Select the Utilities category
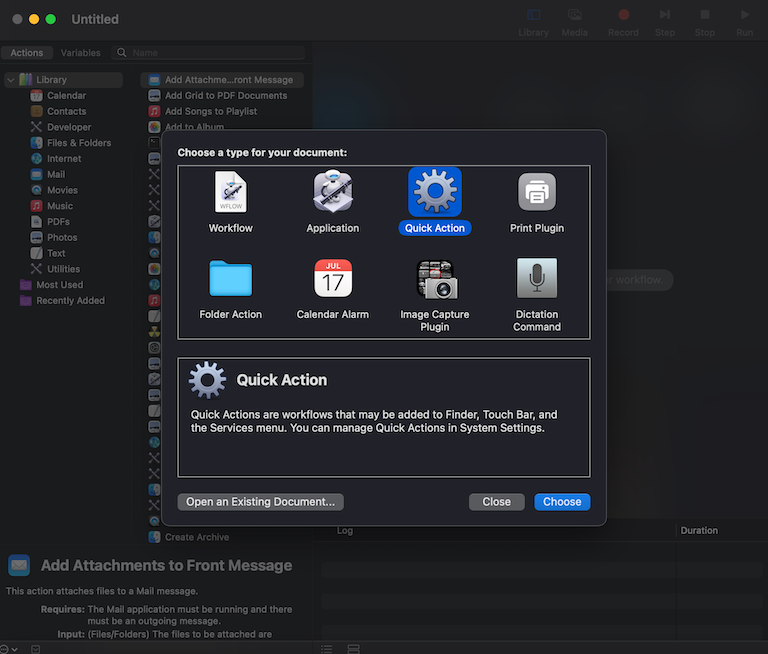The image size is (768, 654). pos(63,269)
